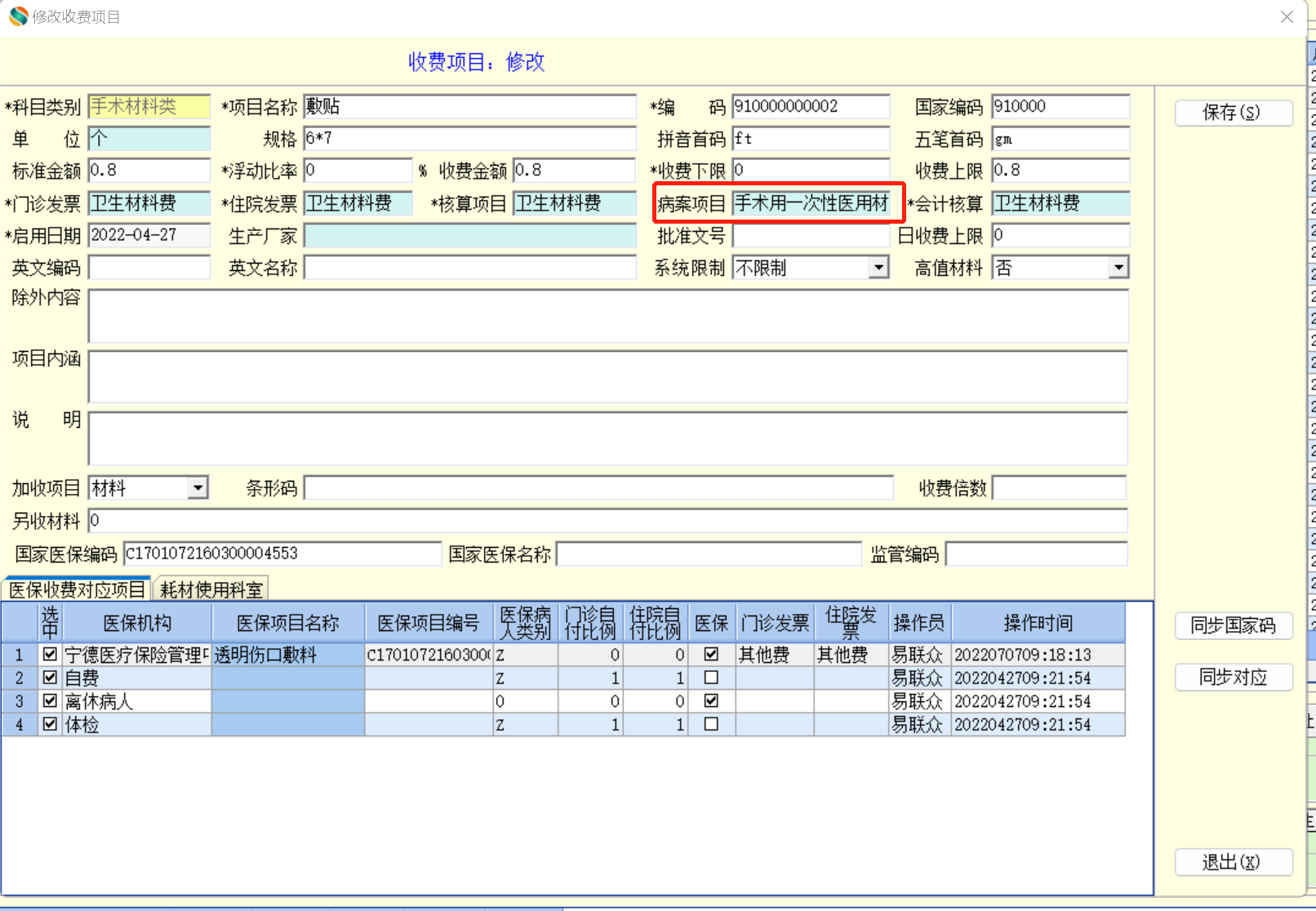Select the 标准金额 field

pos(149,171)
